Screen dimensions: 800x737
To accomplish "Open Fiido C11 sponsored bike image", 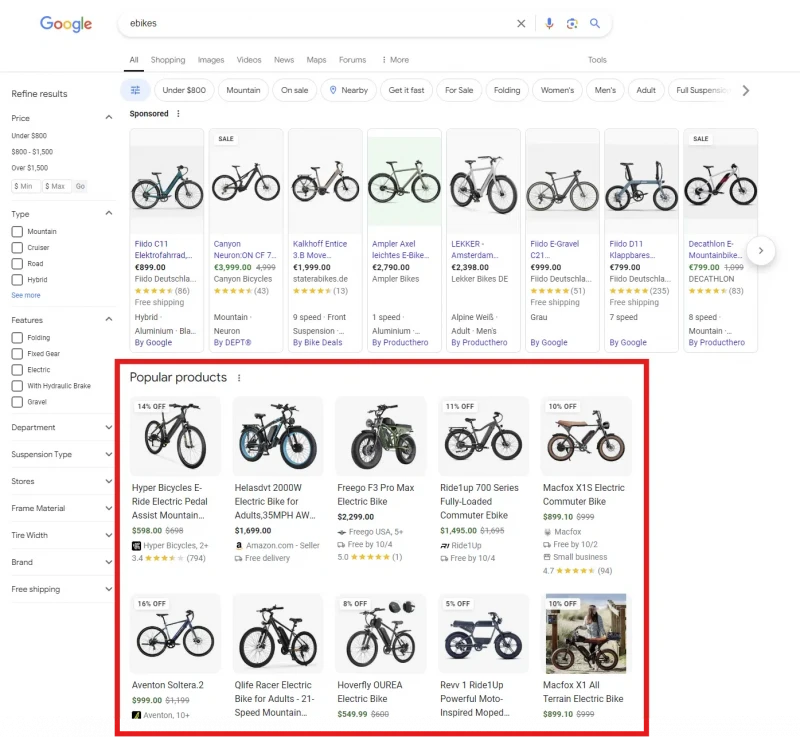I will [167, 182].
